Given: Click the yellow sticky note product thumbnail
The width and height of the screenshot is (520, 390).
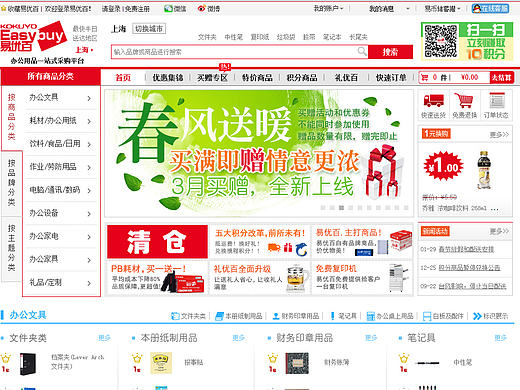Looking at the screenshot, I should [x=161, y=363].
